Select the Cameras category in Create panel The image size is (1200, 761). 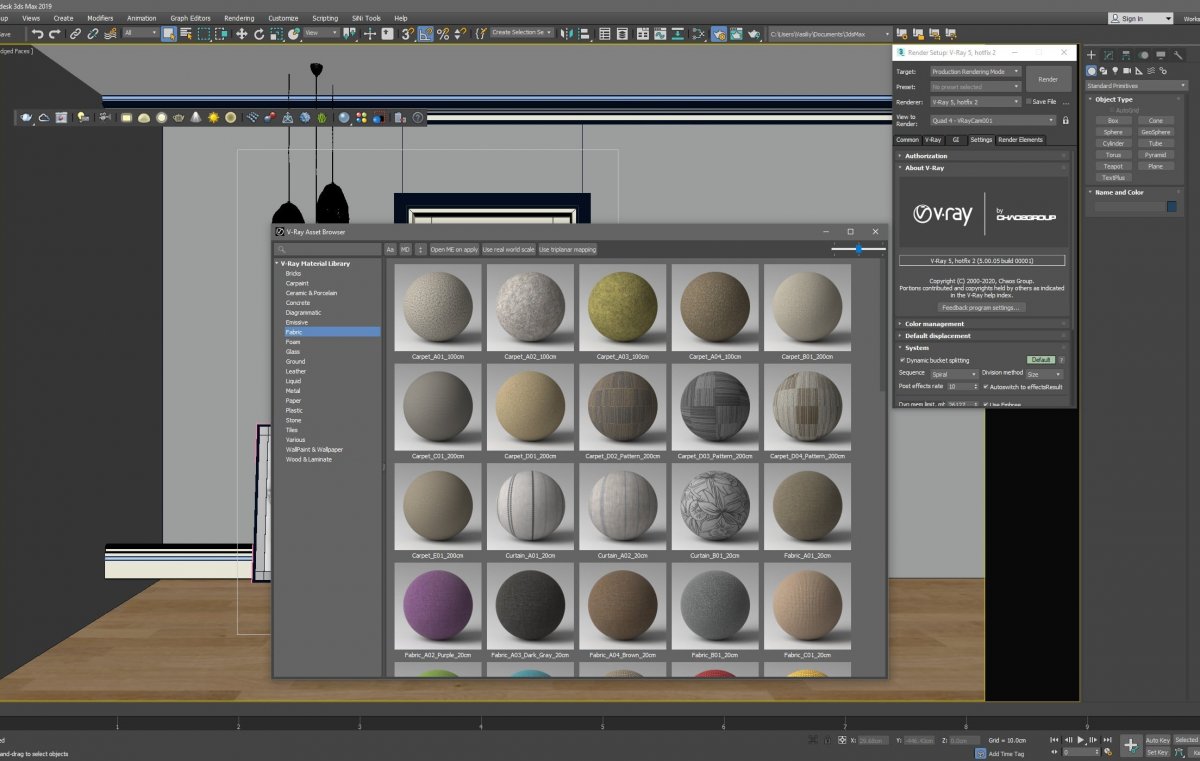coord(1128,71)
